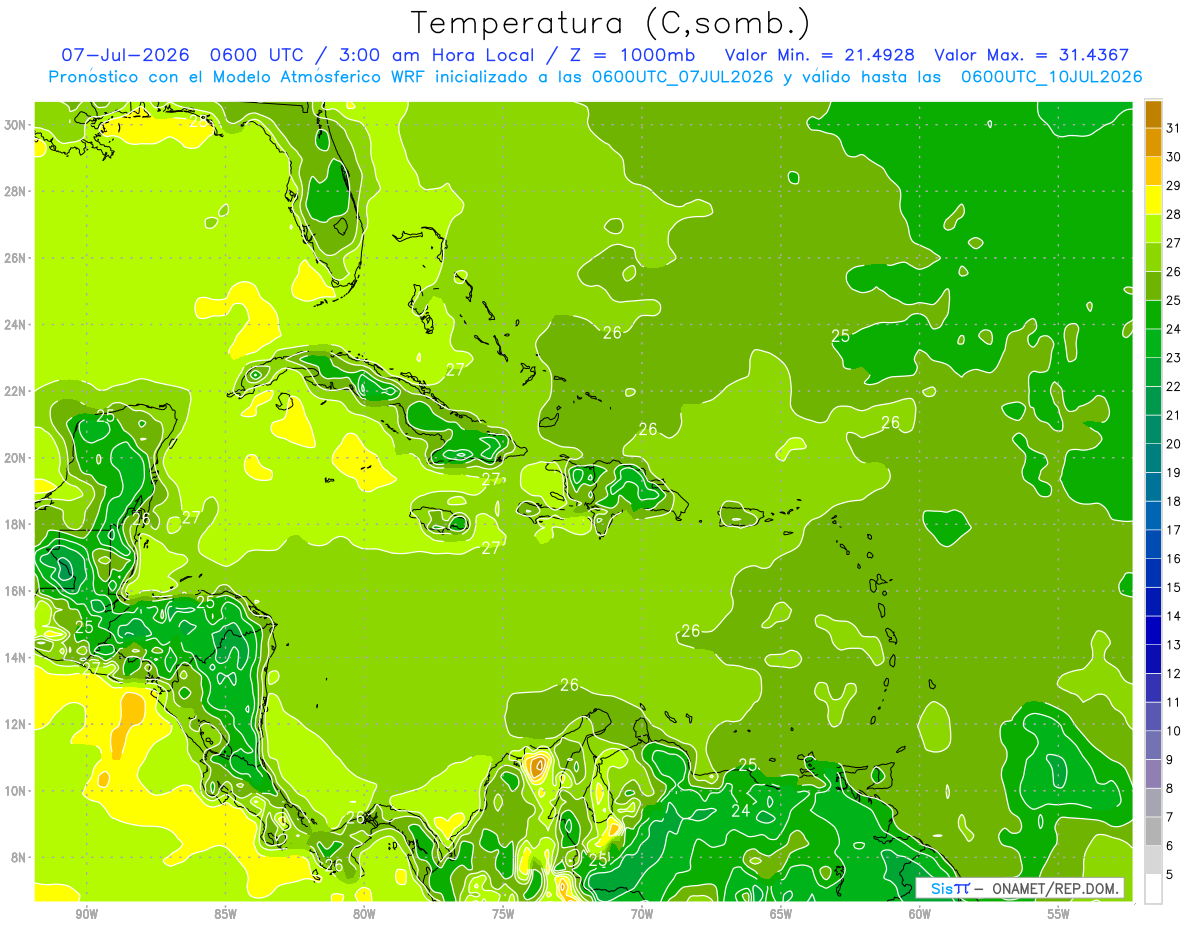Image resolution: width=1200 pixels, height=927 pixels.
Task: Click the "28N" latitude label
Action: [17, 191]
